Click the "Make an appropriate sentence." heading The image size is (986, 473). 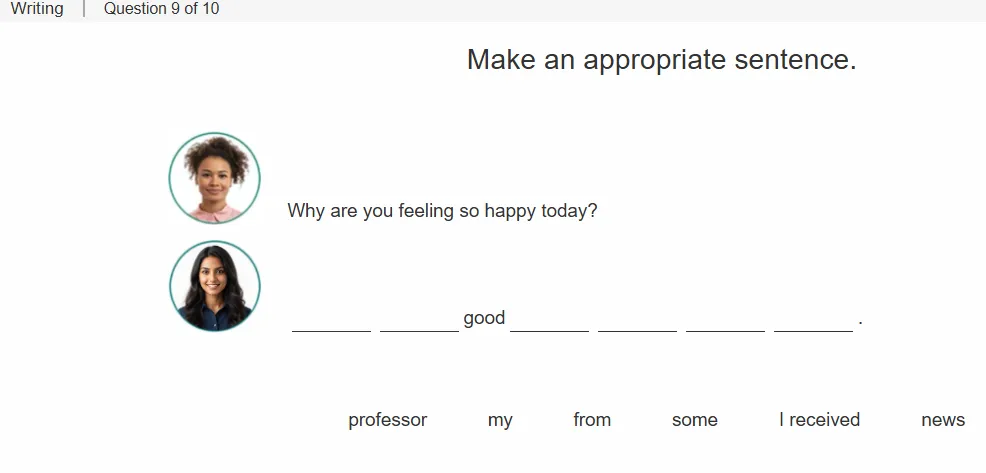(x=662, y=60)
